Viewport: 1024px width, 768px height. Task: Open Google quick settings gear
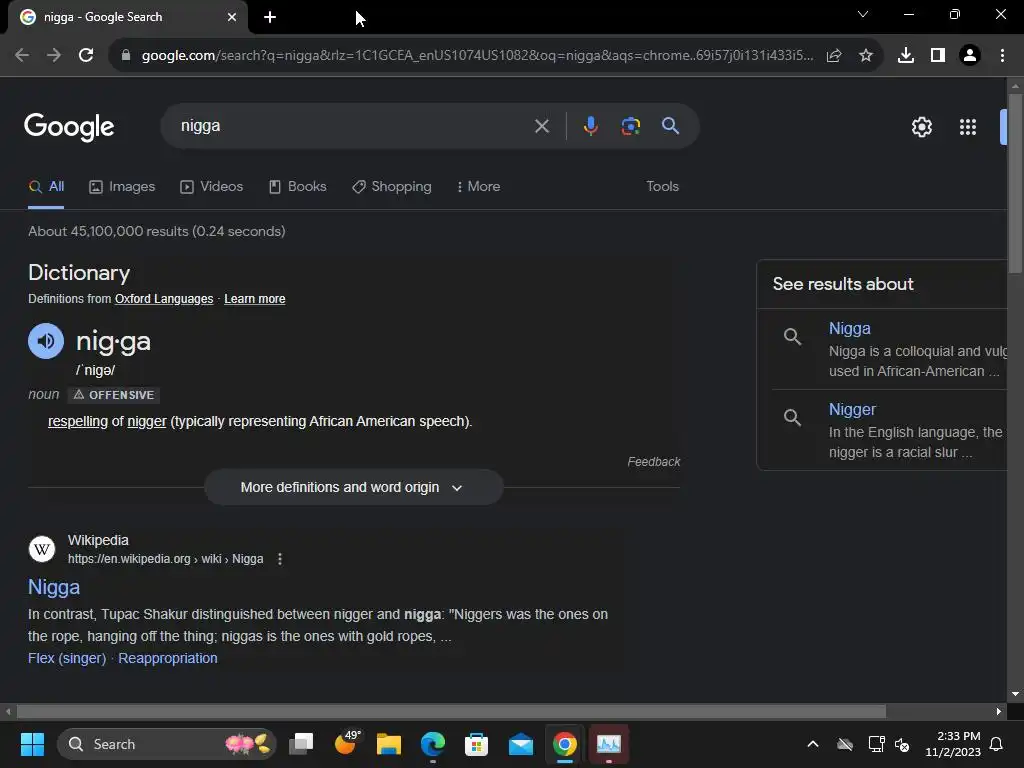pos(921,127)
